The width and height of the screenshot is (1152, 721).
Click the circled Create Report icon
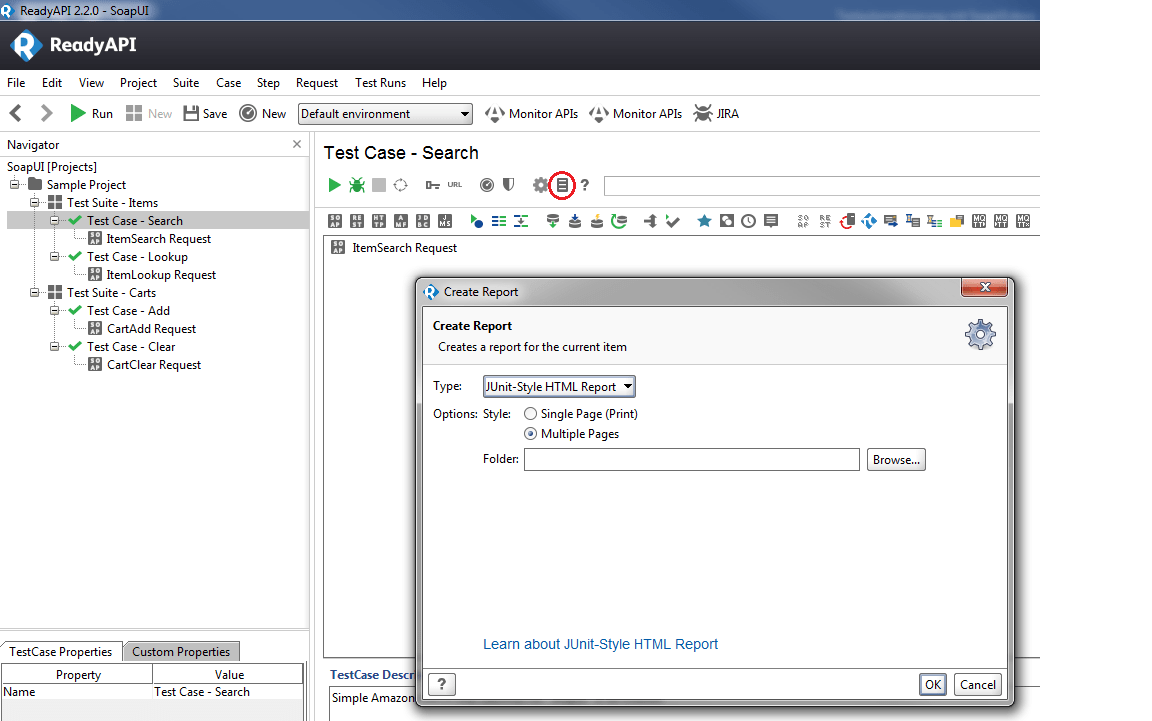coord(562,185)
